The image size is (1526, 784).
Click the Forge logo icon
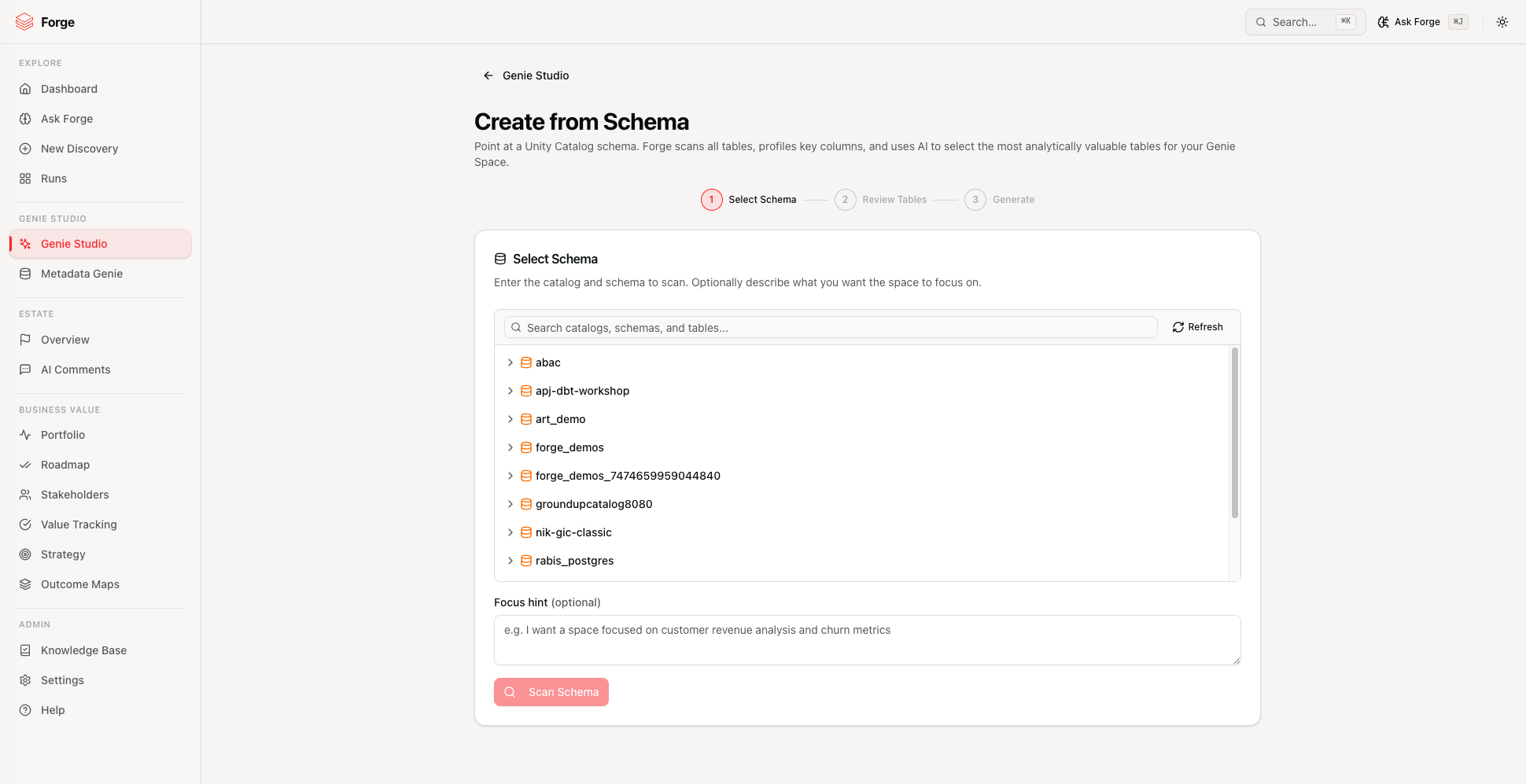(x=24, y=22)
